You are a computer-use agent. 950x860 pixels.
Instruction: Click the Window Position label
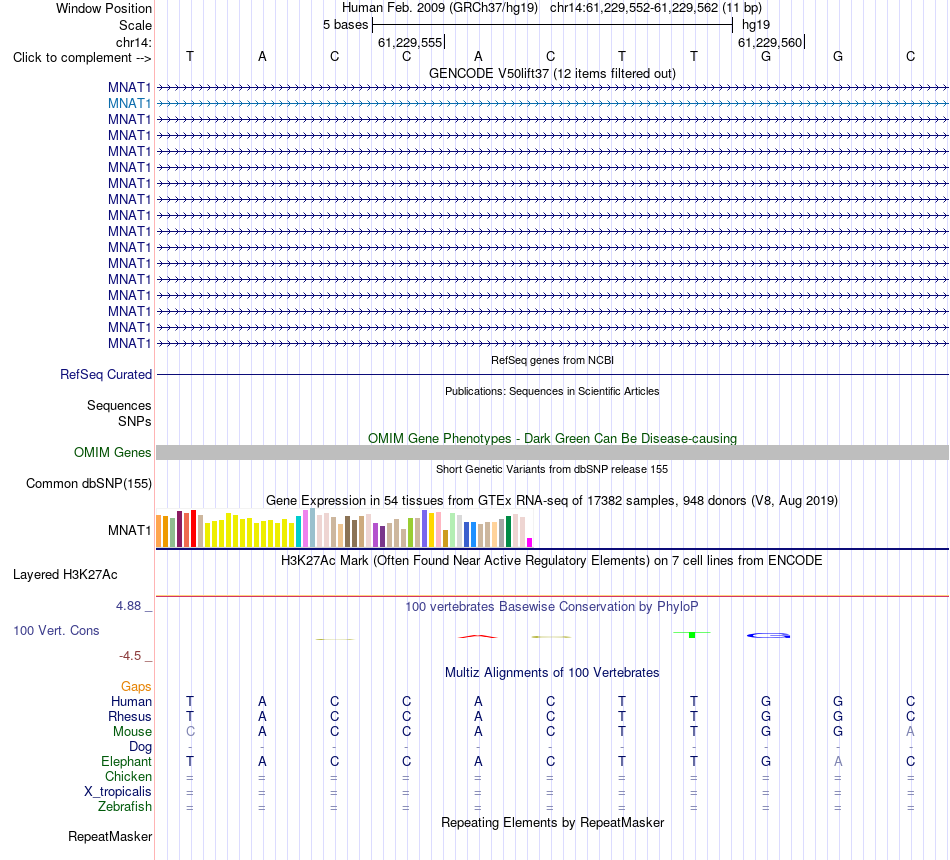(x=104, y=8)
